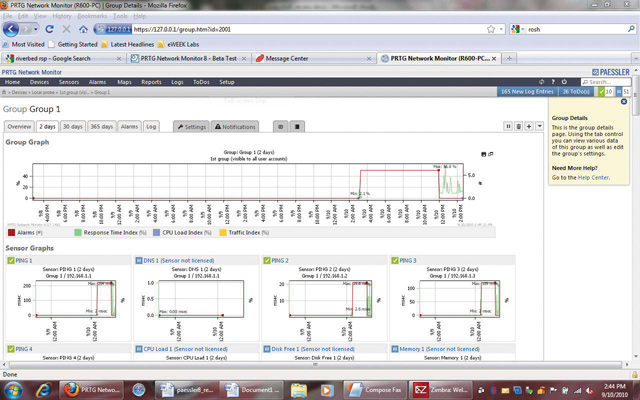
Task: Switch to the 30 days tab
Action: pyautogui.click(x=72, y=127)
